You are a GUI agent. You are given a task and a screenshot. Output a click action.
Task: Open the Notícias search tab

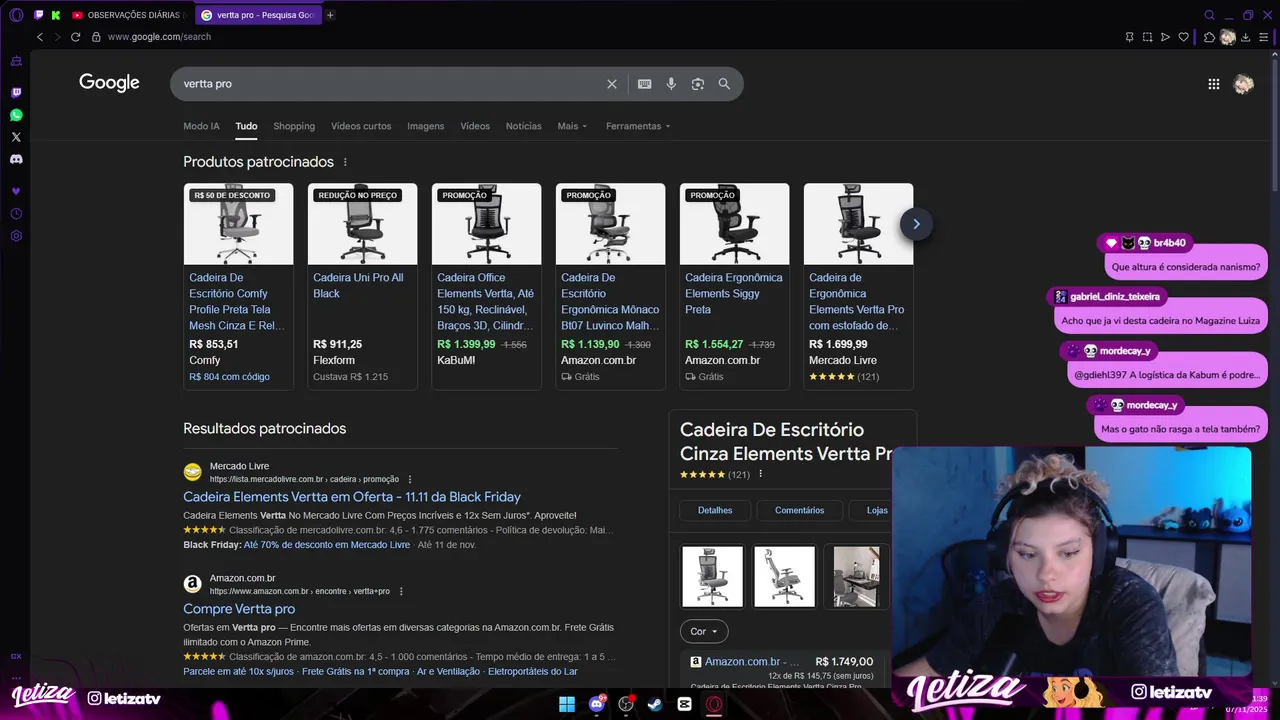[523, 126]
